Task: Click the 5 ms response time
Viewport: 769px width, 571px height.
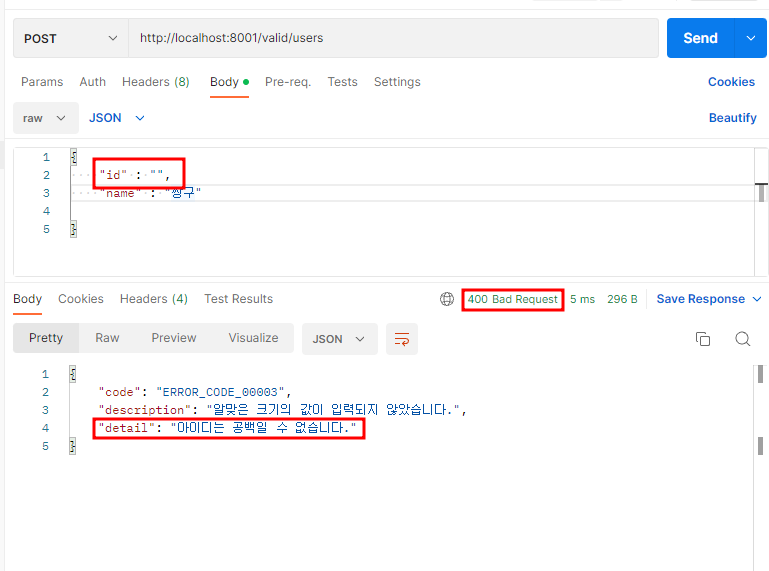Action: pos(582,299)
